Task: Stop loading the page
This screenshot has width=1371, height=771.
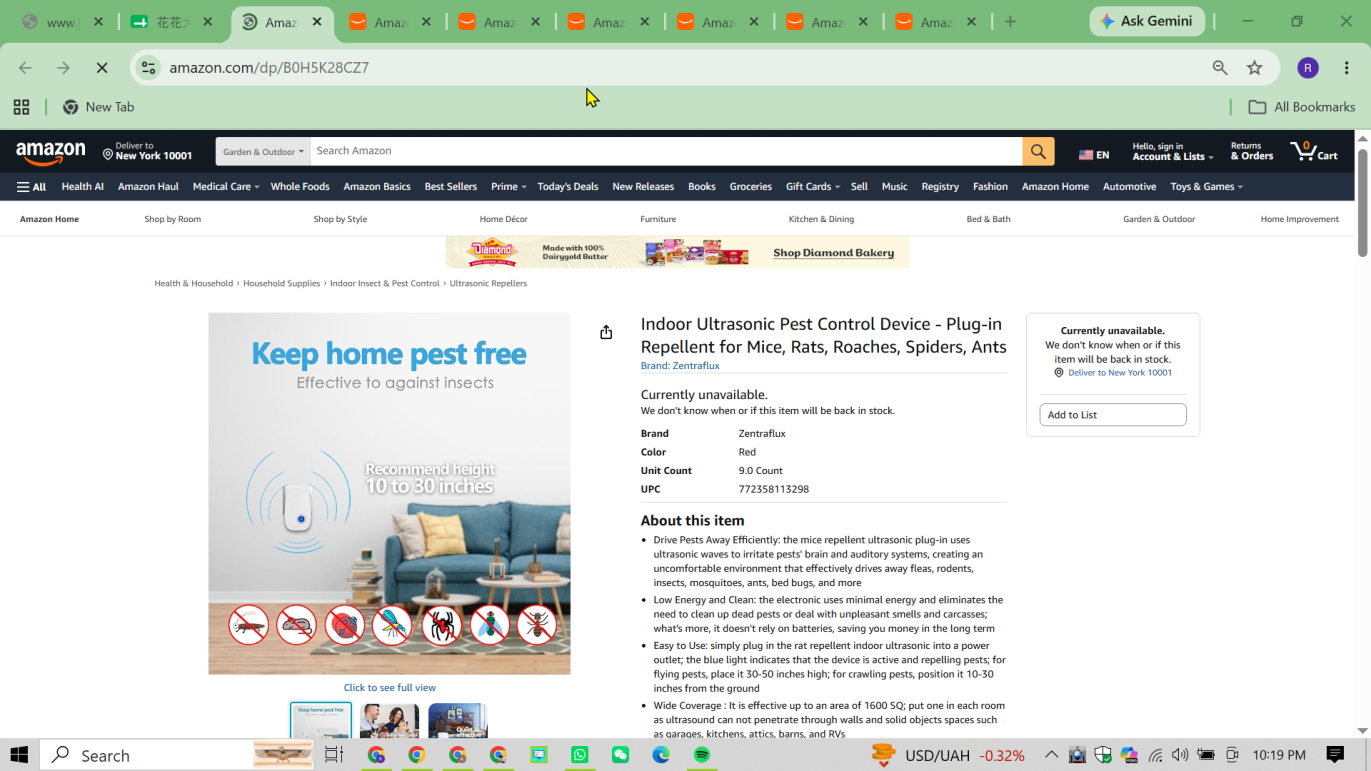Action: (x=101, y=68)
